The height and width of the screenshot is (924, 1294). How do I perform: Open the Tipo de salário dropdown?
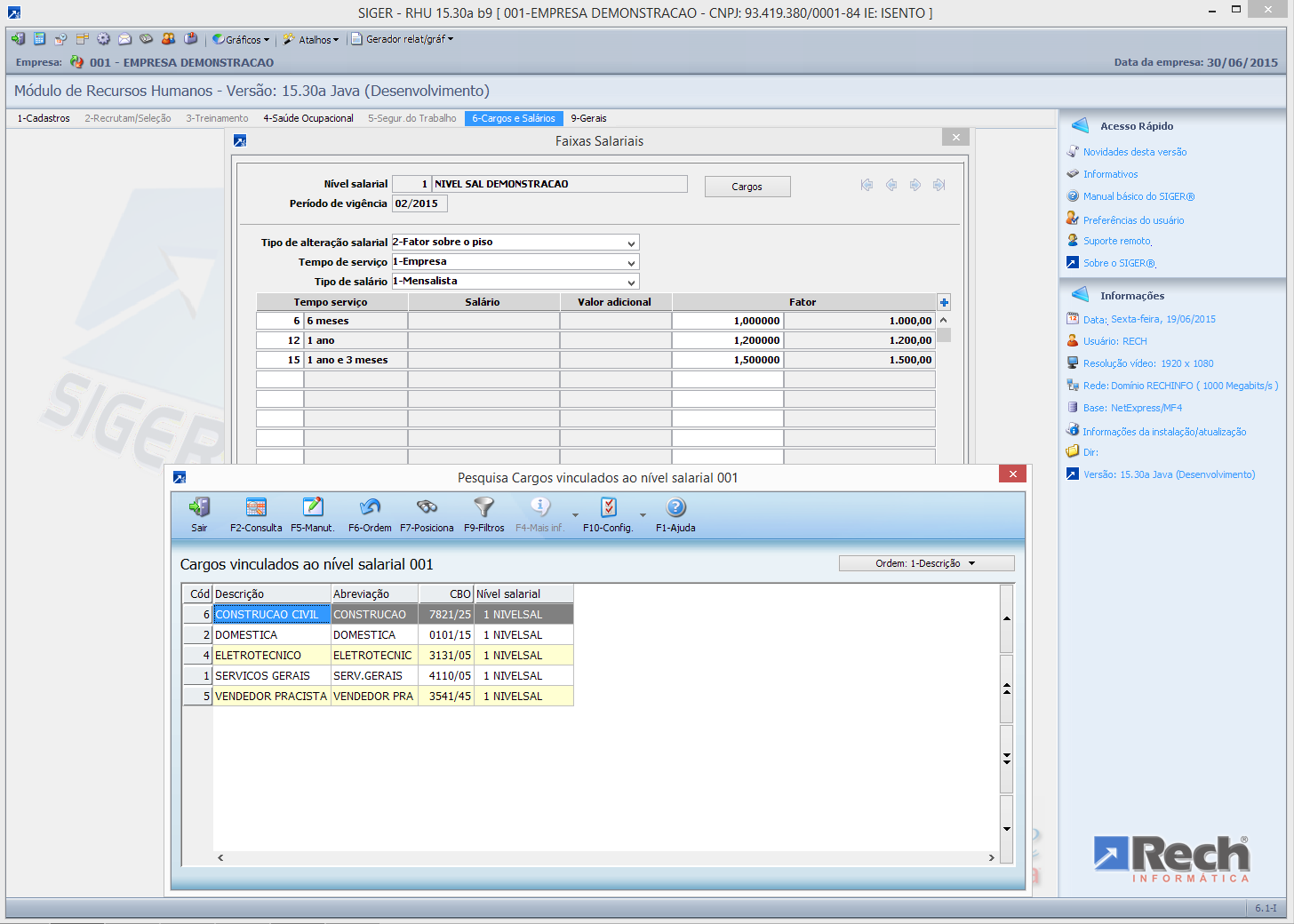[x=631, y=283]
